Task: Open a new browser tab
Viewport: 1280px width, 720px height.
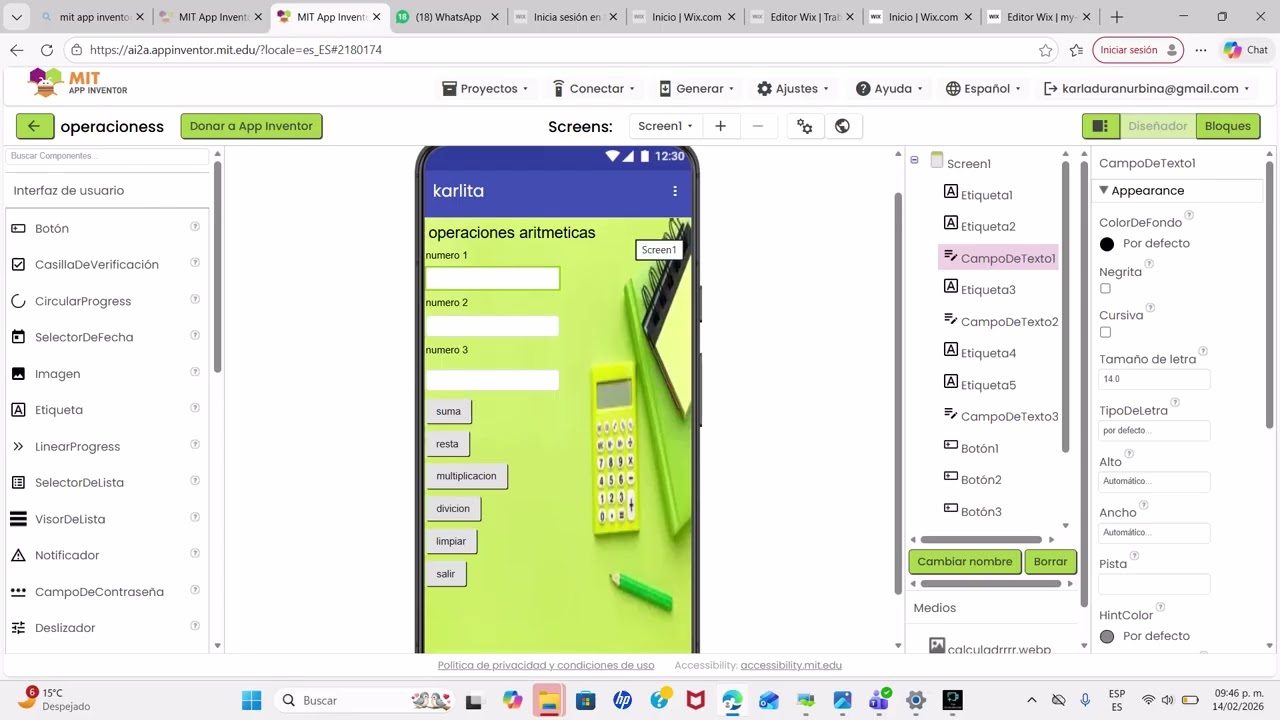Action: pos(1117,17)
